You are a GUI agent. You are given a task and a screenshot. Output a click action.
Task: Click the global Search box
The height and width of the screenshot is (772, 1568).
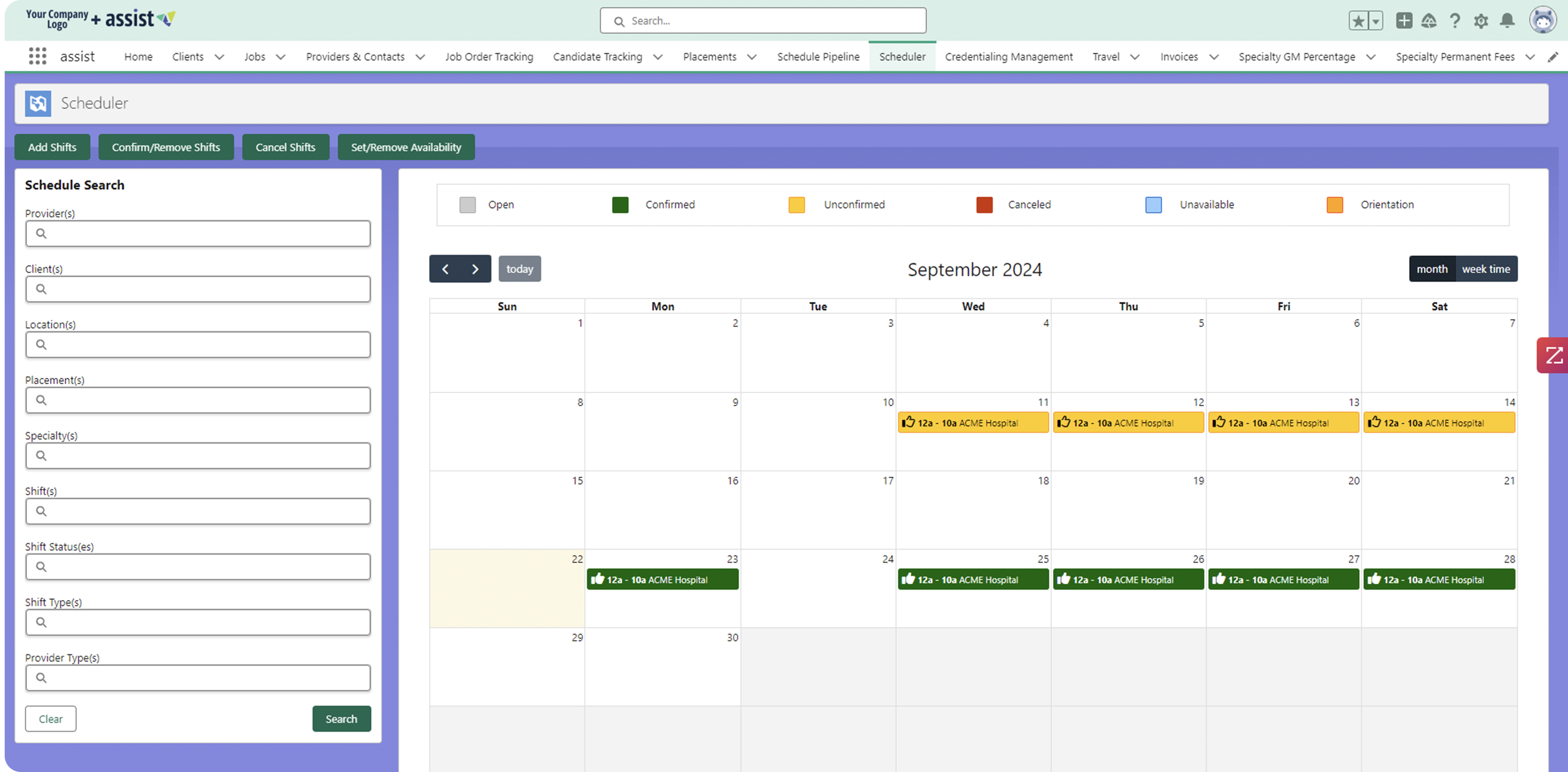(763, 20)
